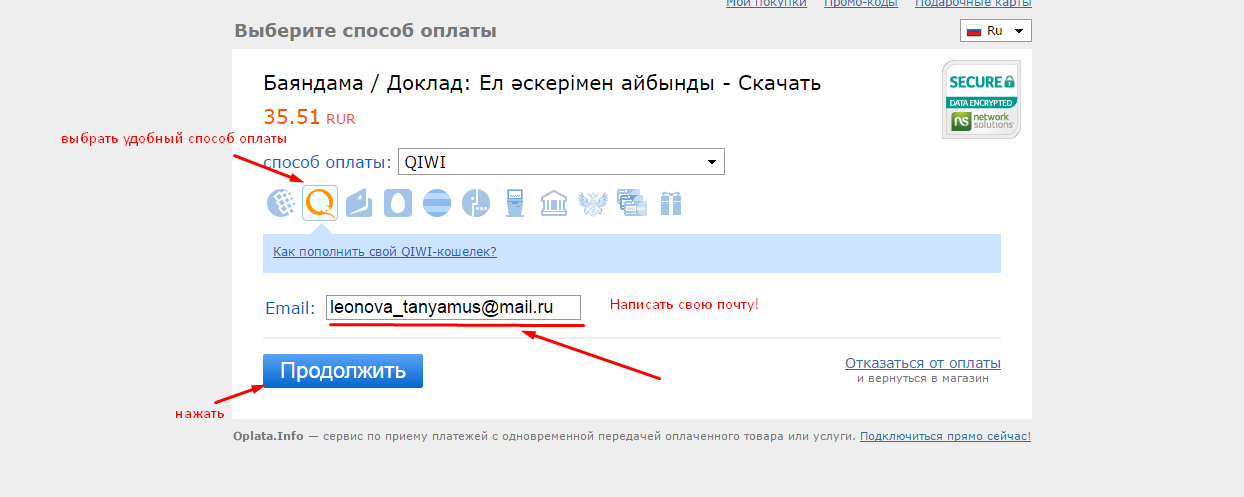The height and width of the screenshot is (497, 1244).
Task: Open the QIWI wallet top-up help link
Action: 385,252
